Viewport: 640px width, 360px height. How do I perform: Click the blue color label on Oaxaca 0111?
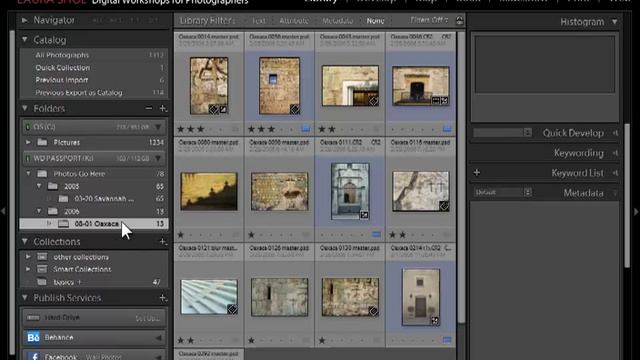[x=376, y=235]
